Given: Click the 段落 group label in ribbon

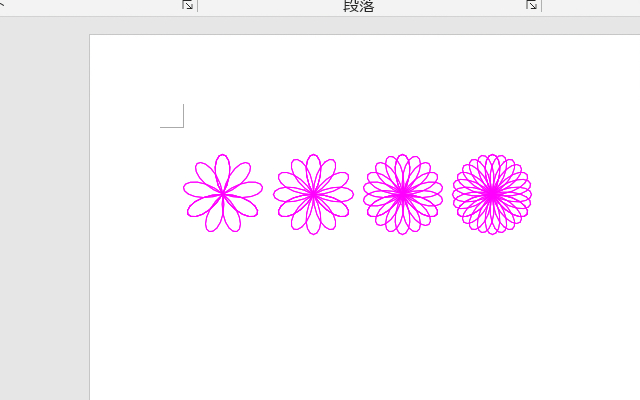Looking at the screenshot, I should 359,6.
